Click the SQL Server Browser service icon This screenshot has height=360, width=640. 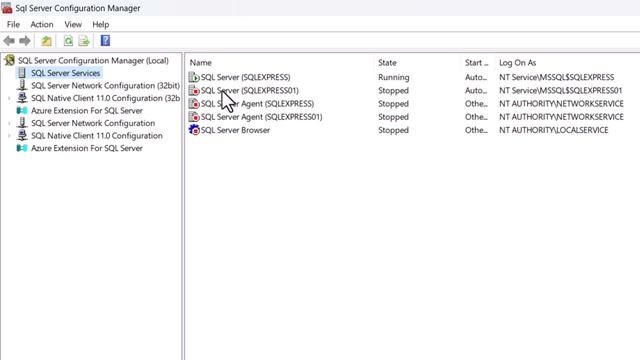coord(194,130)
